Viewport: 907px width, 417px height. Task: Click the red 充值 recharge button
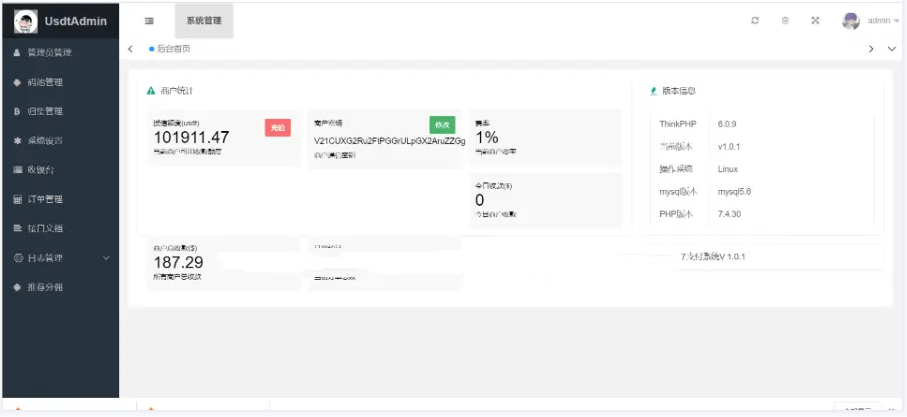(278, 128)
